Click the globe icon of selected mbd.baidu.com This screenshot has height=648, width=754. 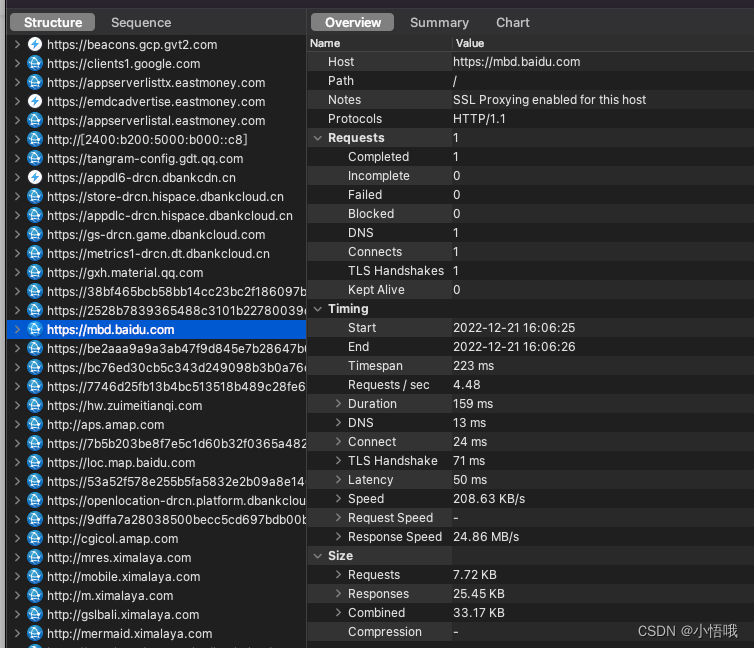(x=35, y=329)
